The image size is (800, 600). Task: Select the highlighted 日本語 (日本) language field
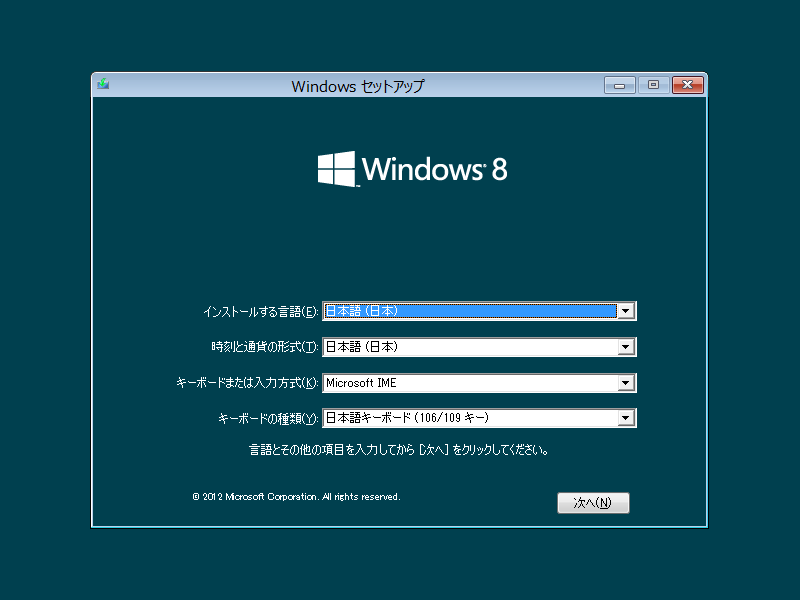coord(469,311)
